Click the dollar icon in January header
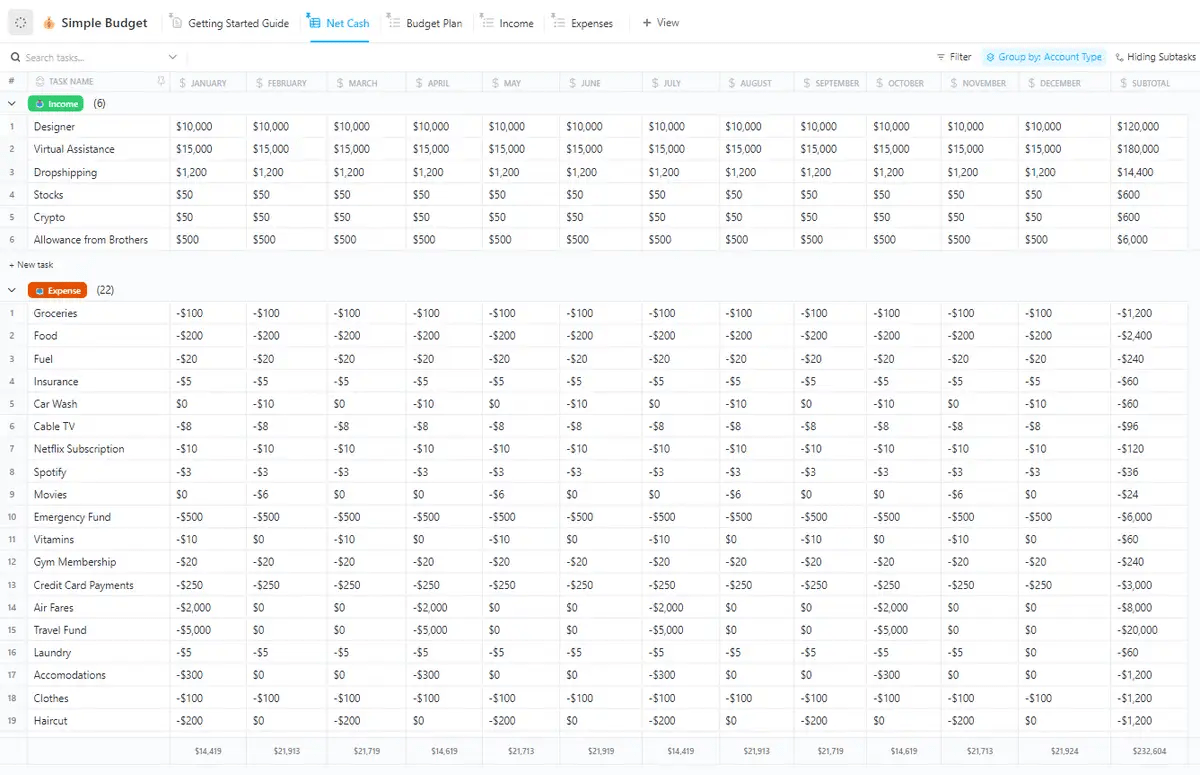The height and width of the screenshot is (775, 1200). click(x=182, y=83)
